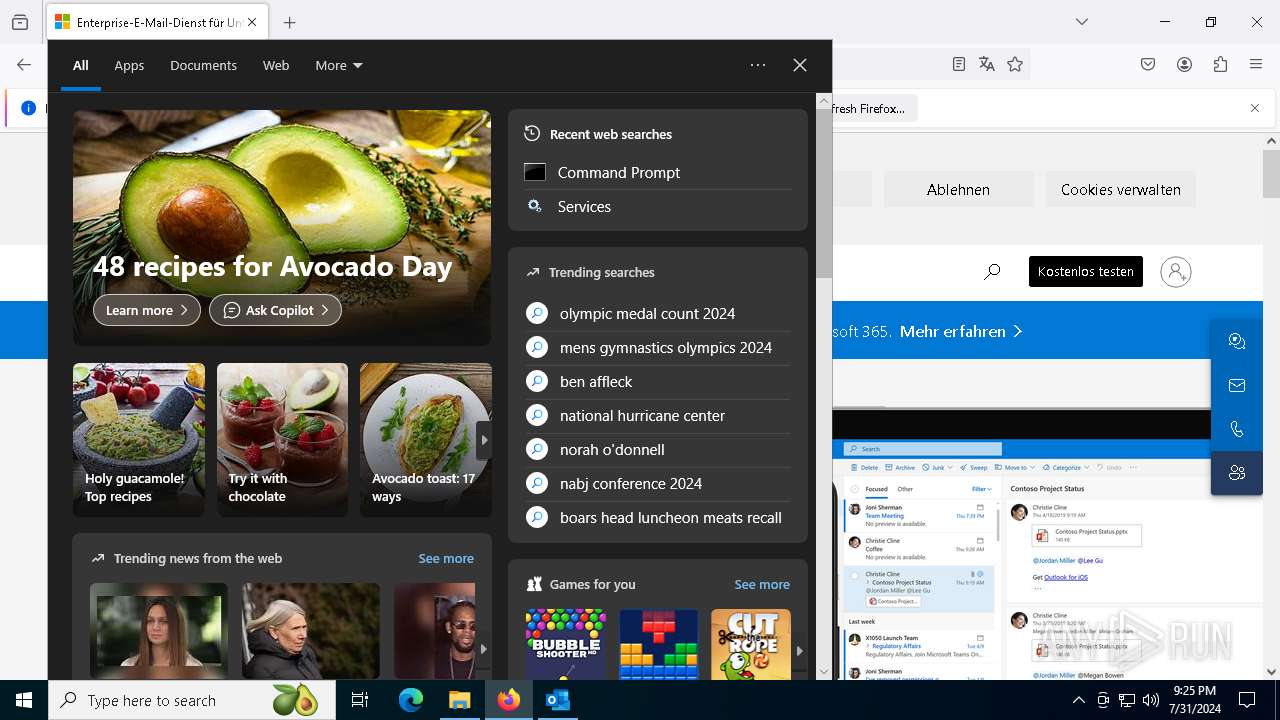Click Ask Copilot button
This screenshot has height=720, width=1280.
tap(275, 310)
